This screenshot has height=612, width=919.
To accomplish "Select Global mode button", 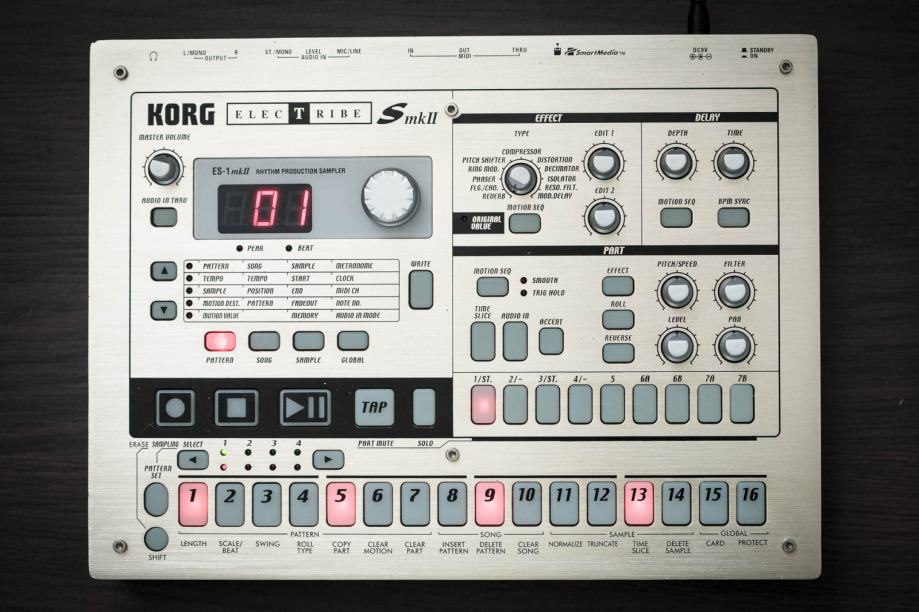I will point(352,341).
